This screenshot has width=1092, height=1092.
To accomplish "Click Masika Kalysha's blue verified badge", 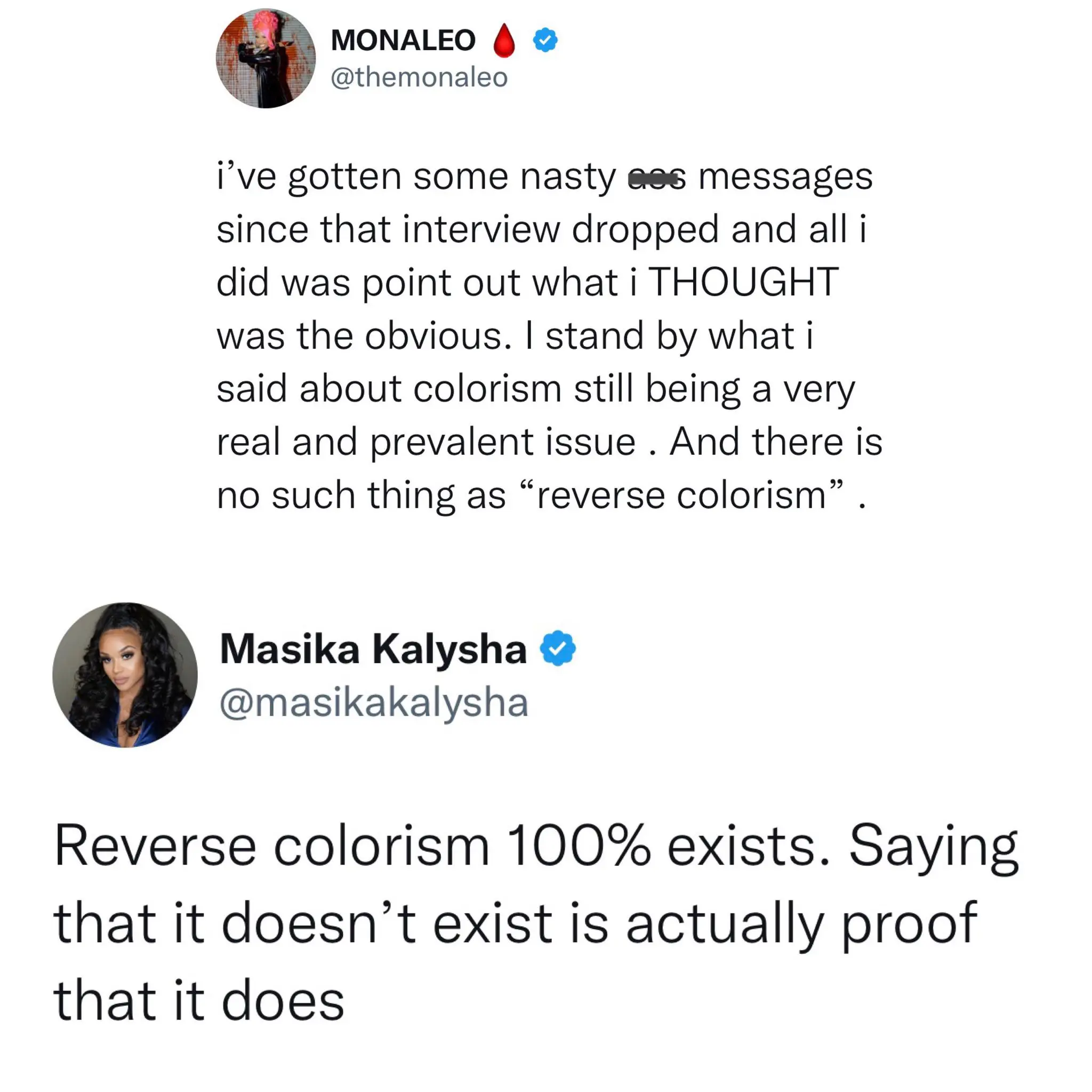I will (558, 648).
